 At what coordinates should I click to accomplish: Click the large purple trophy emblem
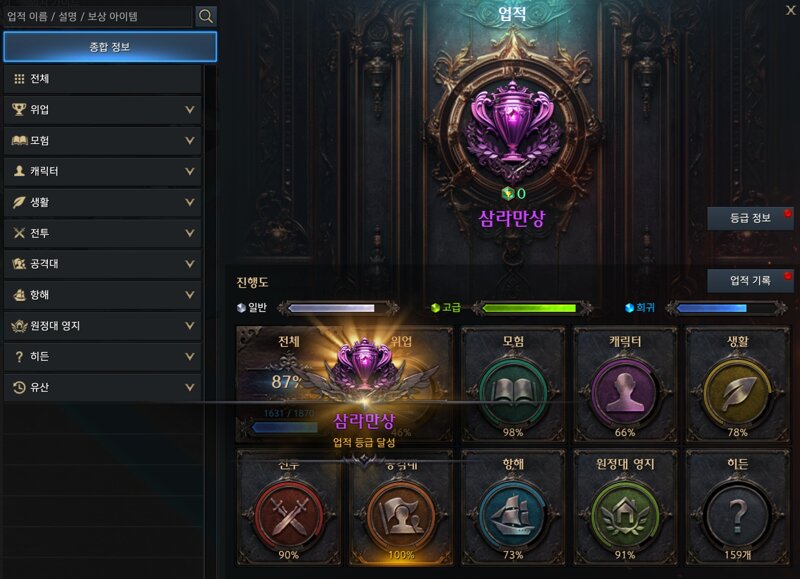[x=512, y=130]
